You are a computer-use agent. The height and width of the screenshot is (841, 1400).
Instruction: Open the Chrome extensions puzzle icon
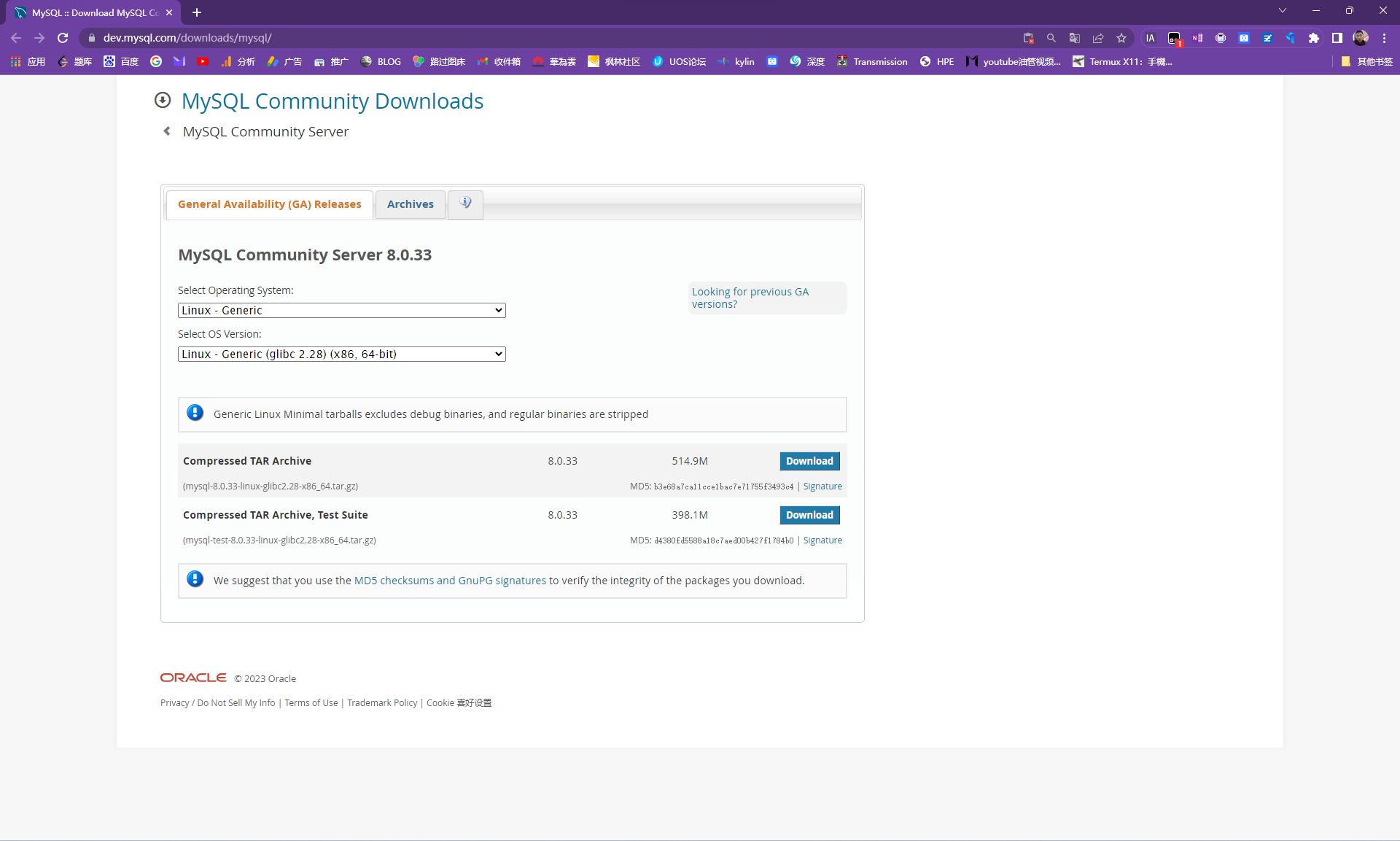coord(1314,38)
